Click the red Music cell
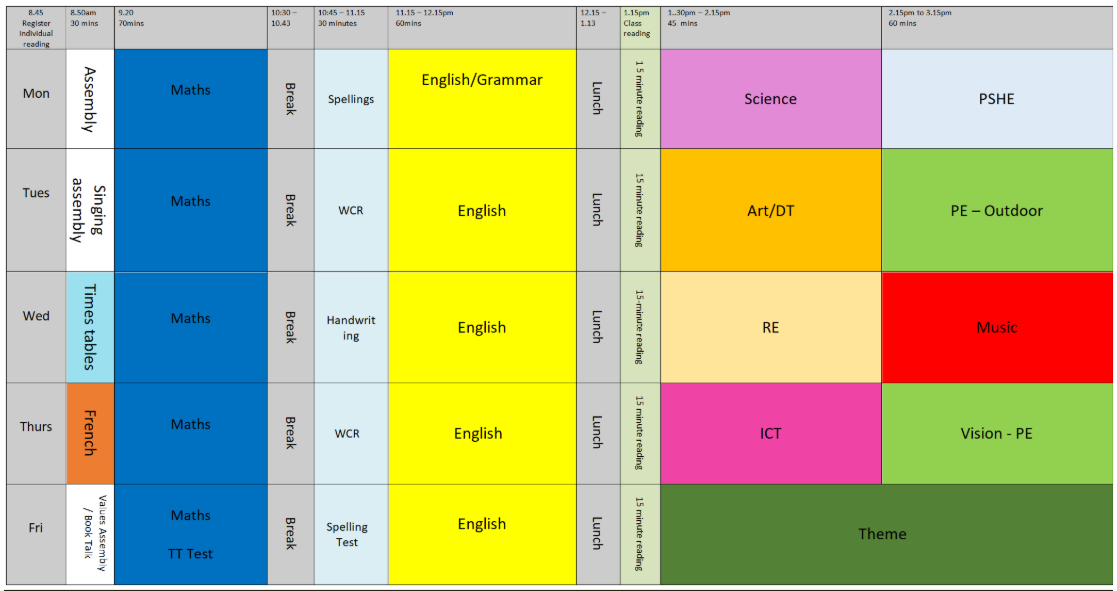 pos(996,327)
